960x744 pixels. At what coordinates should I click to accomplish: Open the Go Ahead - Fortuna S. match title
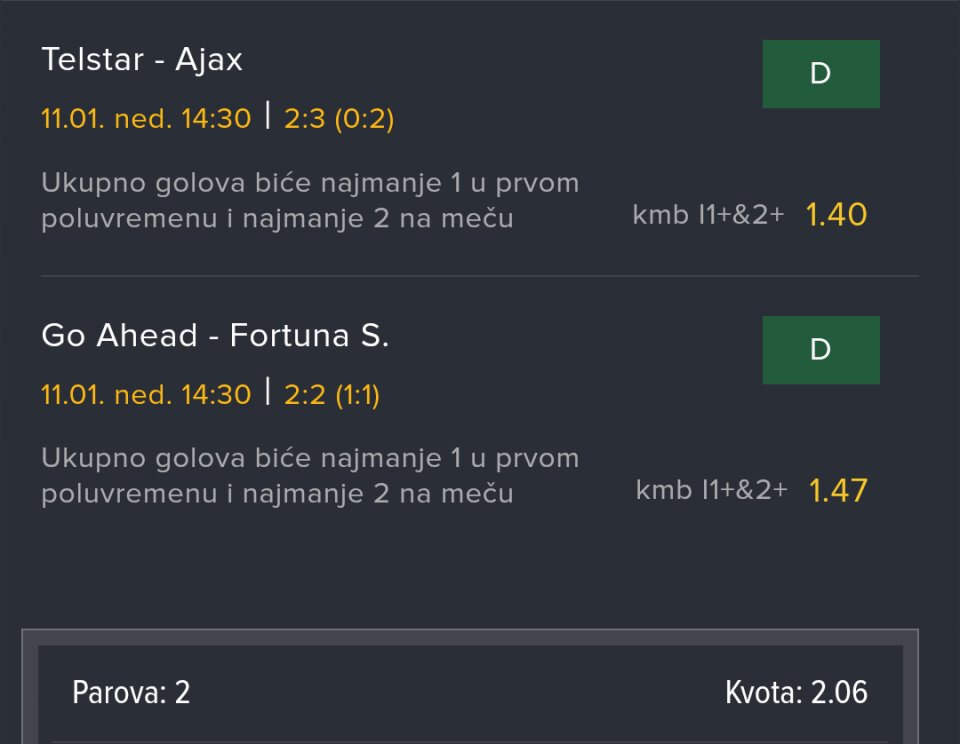pyautogui.click(x=215, y=336)
